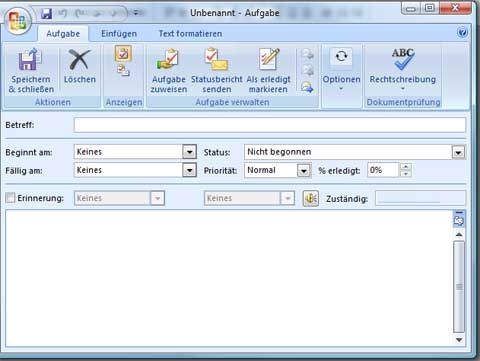Click Speichern & schließen

click(31, 71)
